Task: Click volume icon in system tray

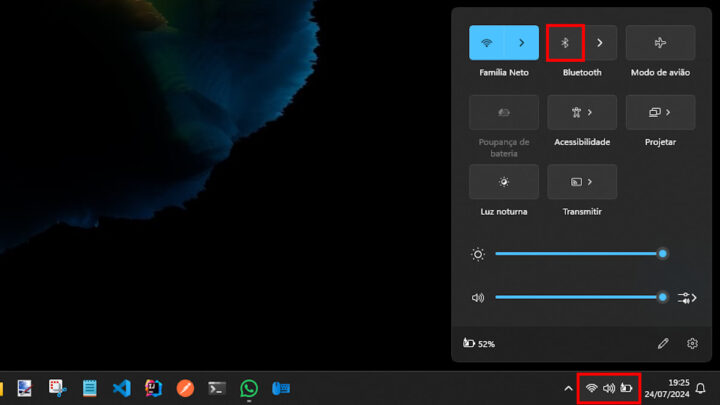Action: (x=609, y=388)
